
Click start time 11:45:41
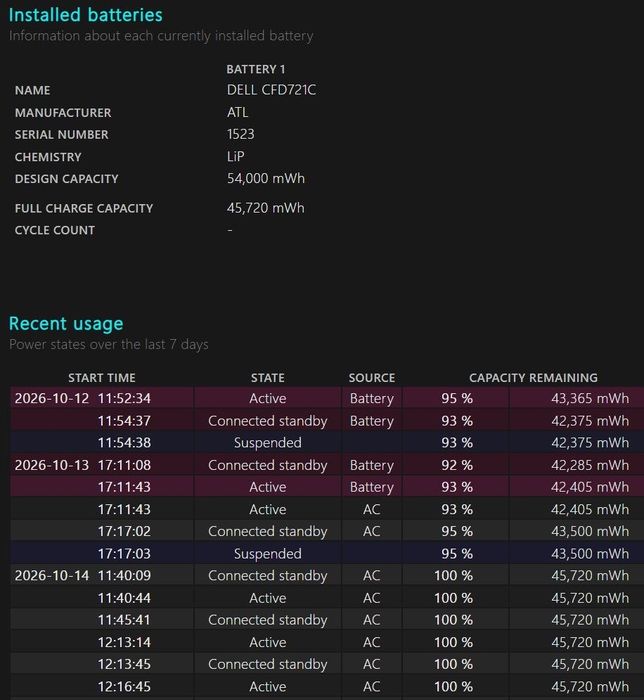point(125,620)
